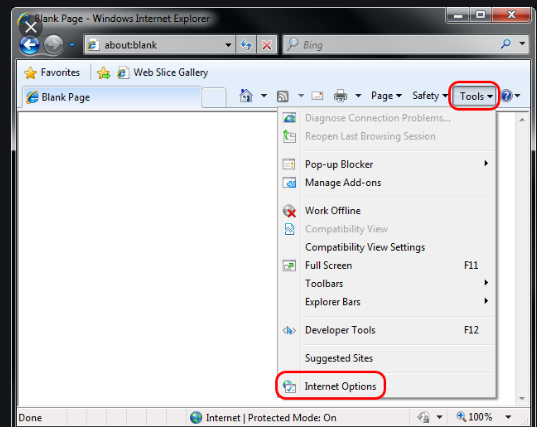Close the Internet Explorer window

click(x=511, y=15)
